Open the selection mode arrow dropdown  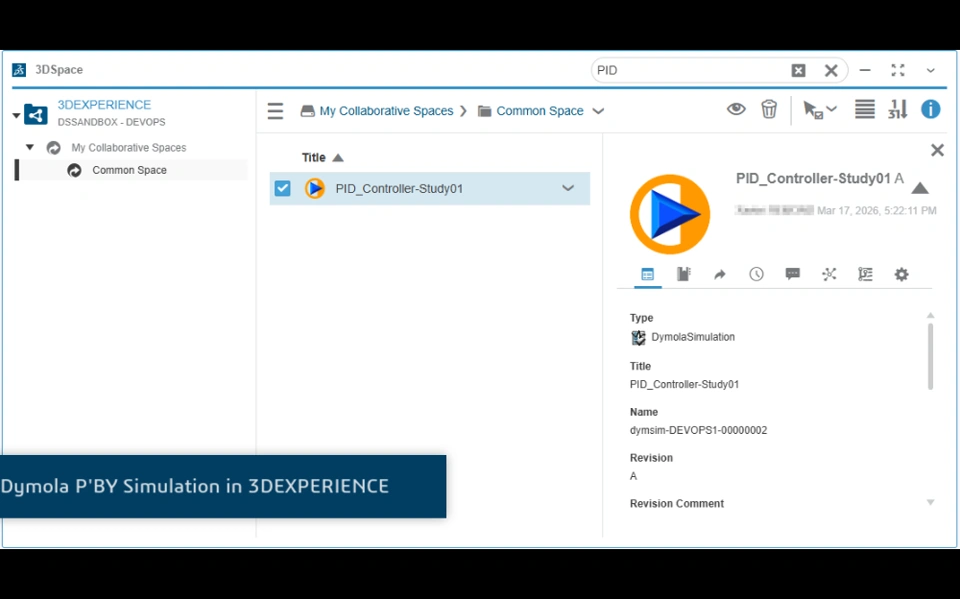click(x=819, y=110)
